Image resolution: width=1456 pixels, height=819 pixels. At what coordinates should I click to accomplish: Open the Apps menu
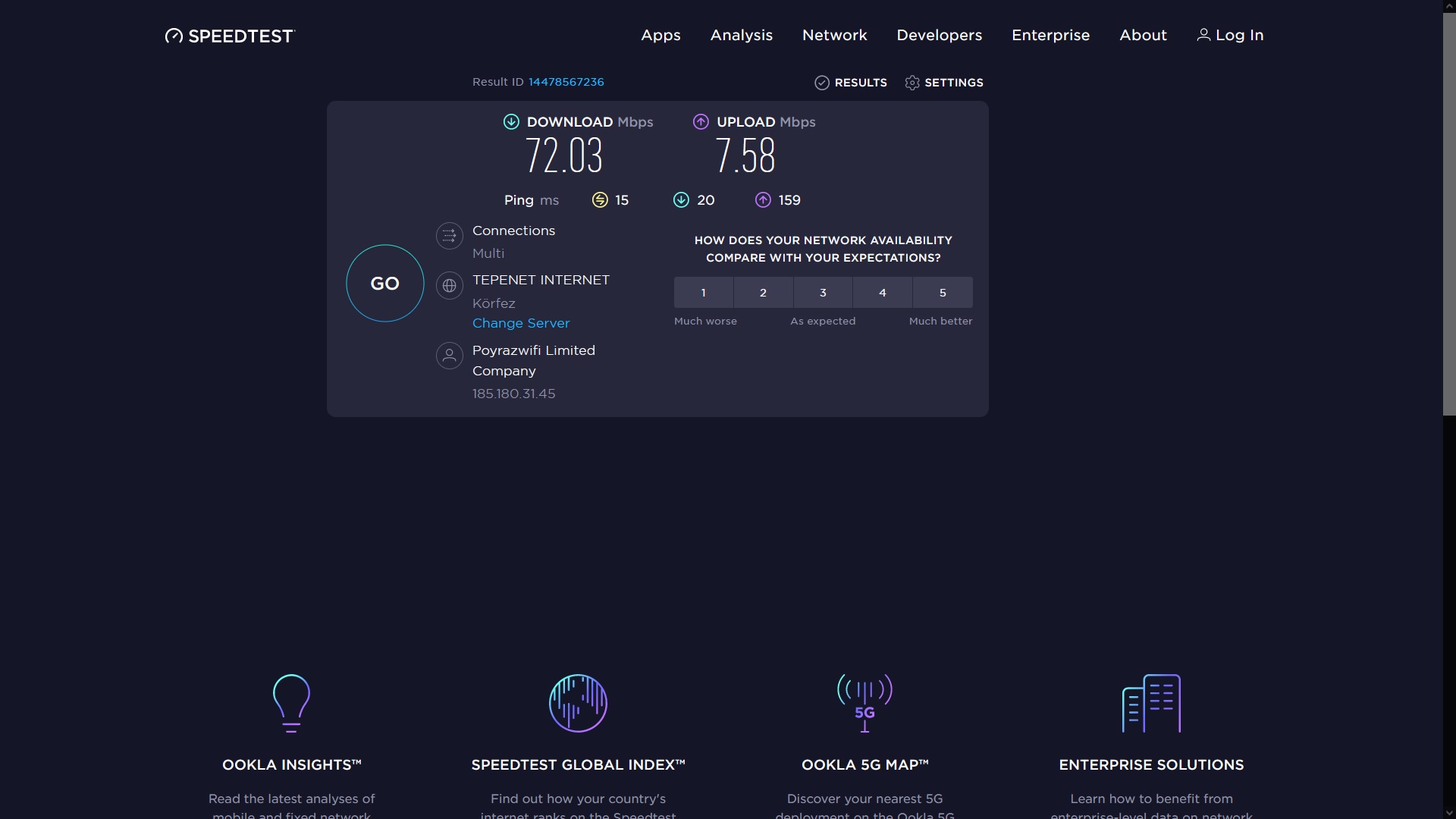point(661,35)
